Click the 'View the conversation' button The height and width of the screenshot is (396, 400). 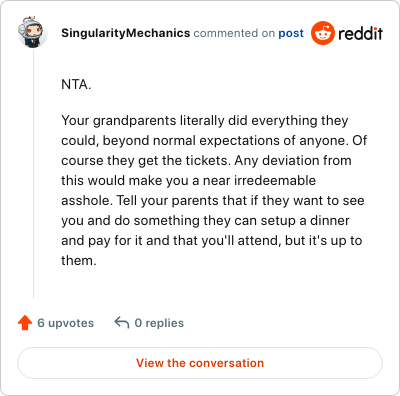200,363
